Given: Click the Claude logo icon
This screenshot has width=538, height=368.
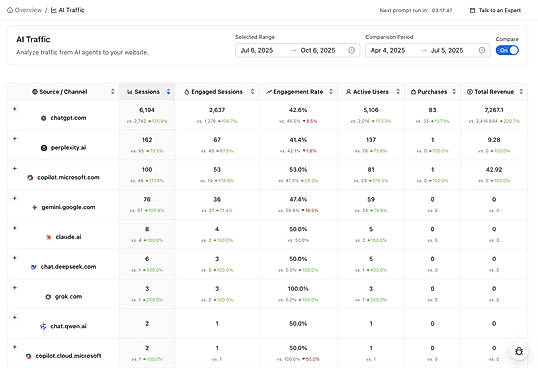Looking at the screenshot, I should [x=49, y=237].
